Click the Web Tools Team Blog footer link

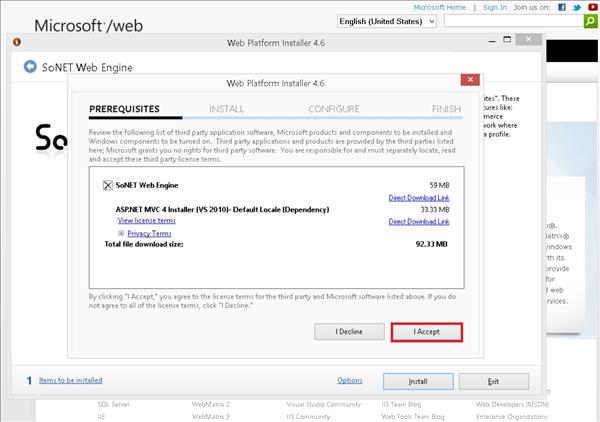pos(413,416)
